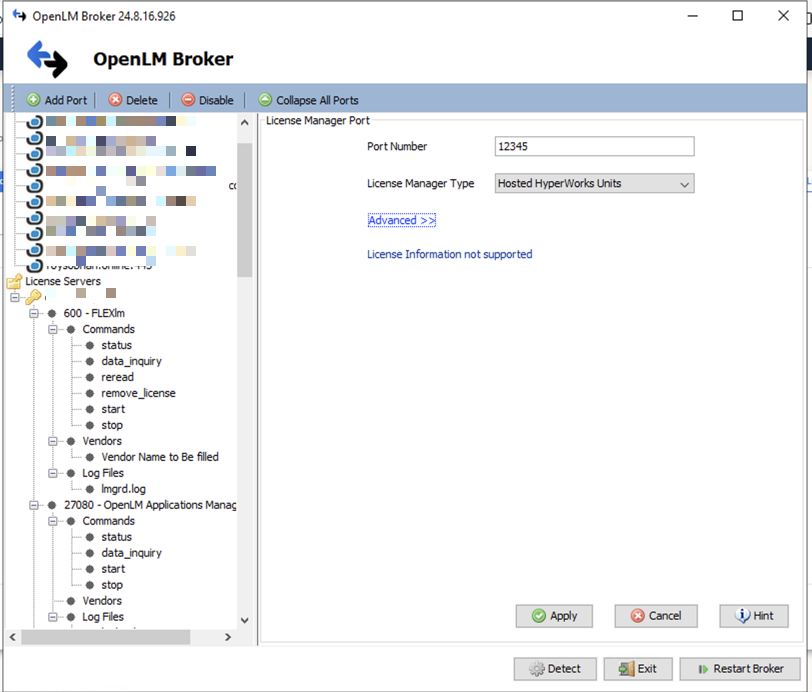812x692 pixels.
Task: Select the data_inquiry command under FLEXlm
Action: (x=131, y=361)
